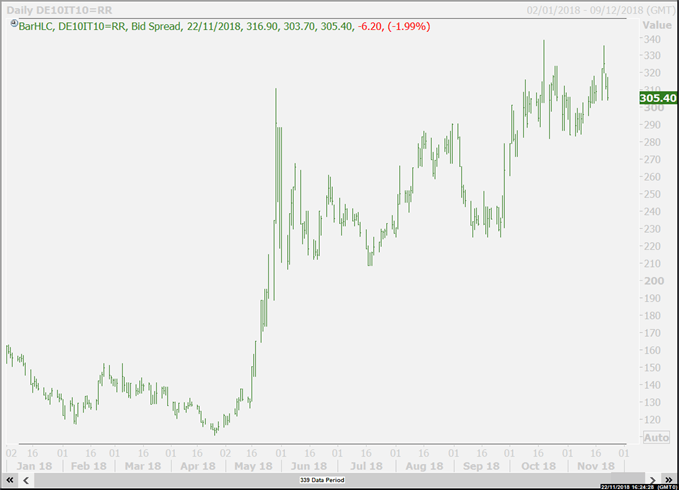
Task: Click the Jan 18 month label
Action: tap(34, 466)
